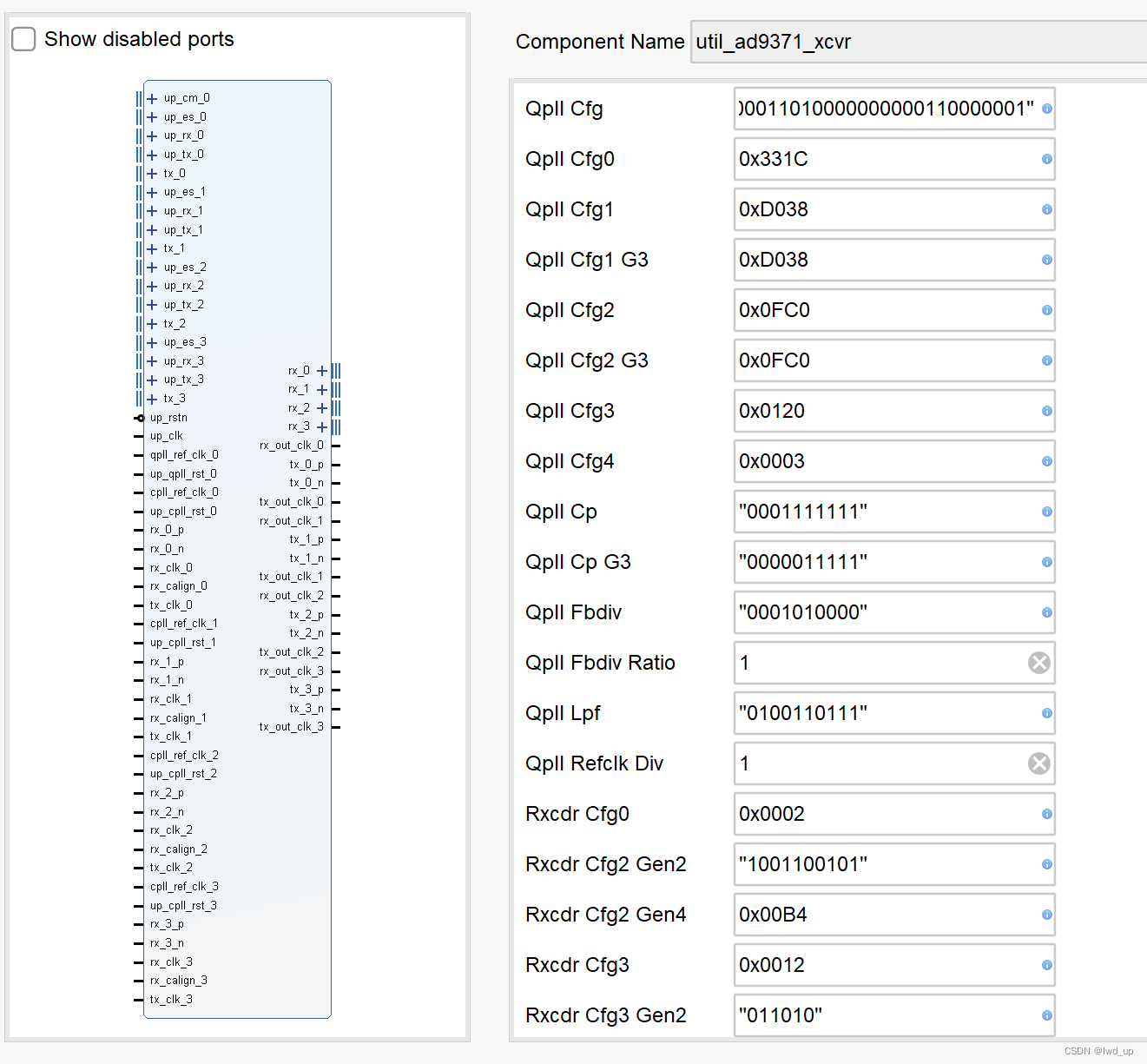Edit the Qpll Cfg0 field showing 0x331C
The width and height of the screenshot is (1147, 1064).
(894, 159)
